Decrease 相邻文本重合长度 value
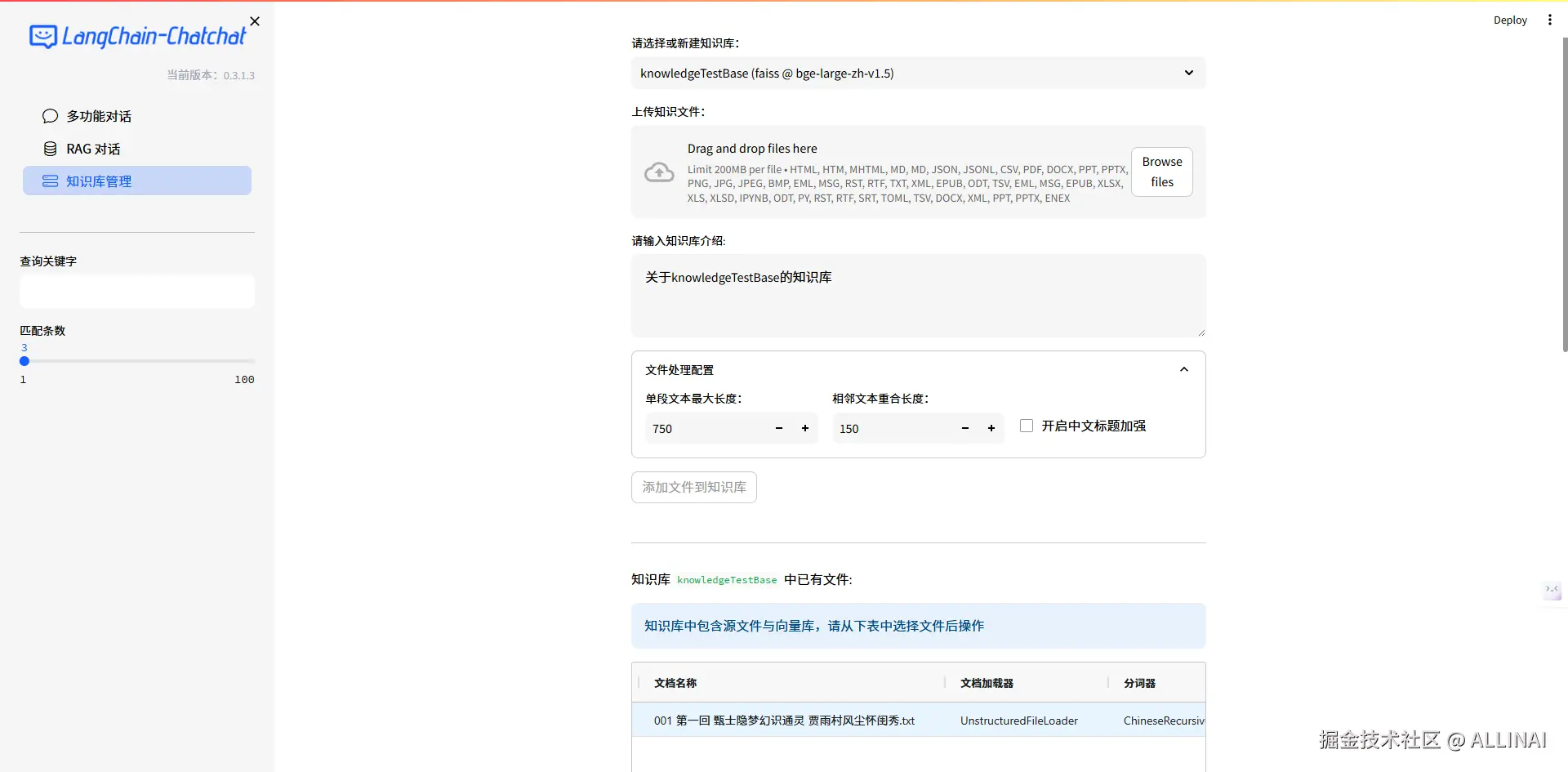Image resolution: width=1568 pixels, height=772 pixels. click(x=965, y=428)
